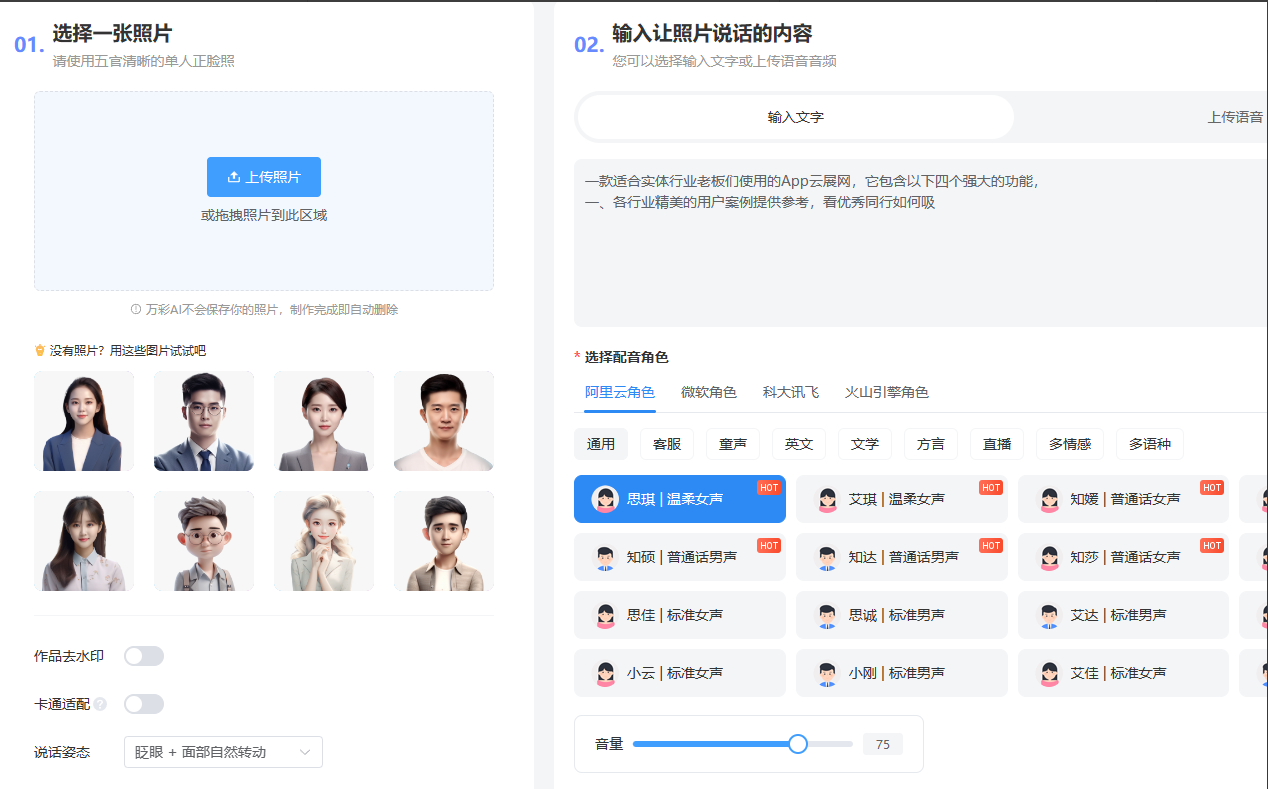Toggle the 卡通适配 switch on
The width and height of the screenshot is (1268, 789).
tap(144, 704)
